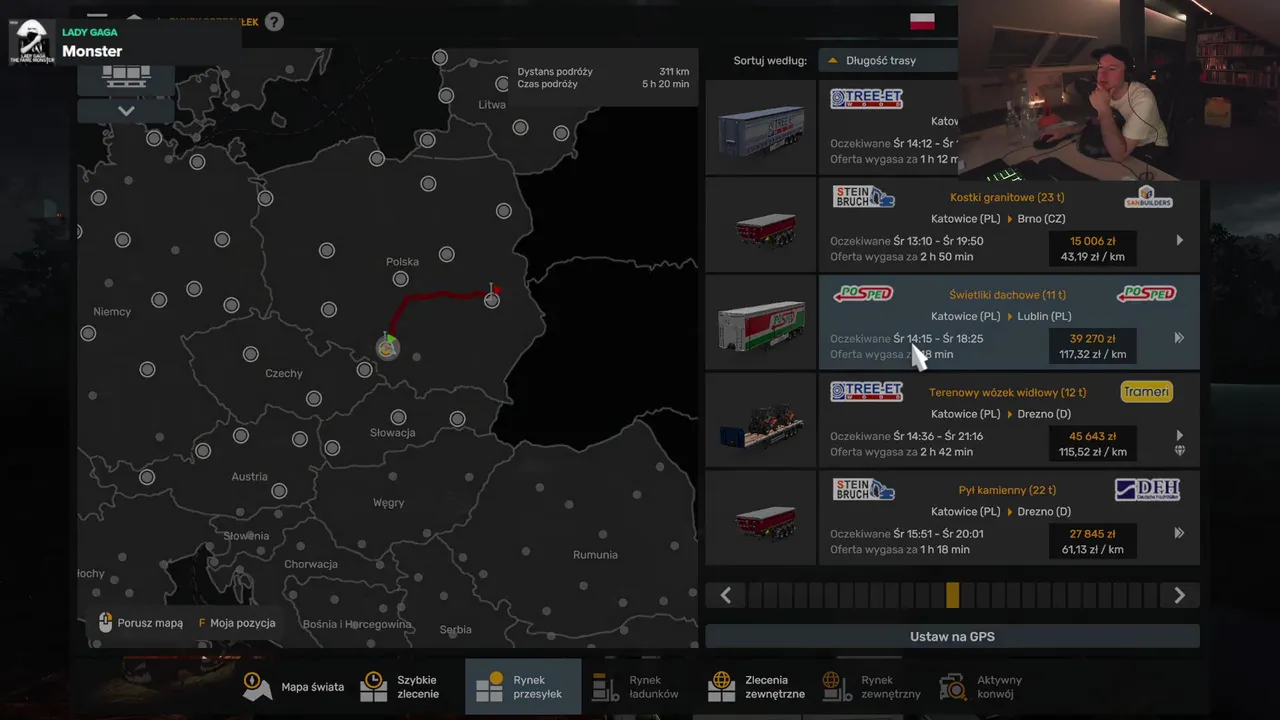Click the DFH destination company logo
1280x720 pixels.
point(1147,489)
